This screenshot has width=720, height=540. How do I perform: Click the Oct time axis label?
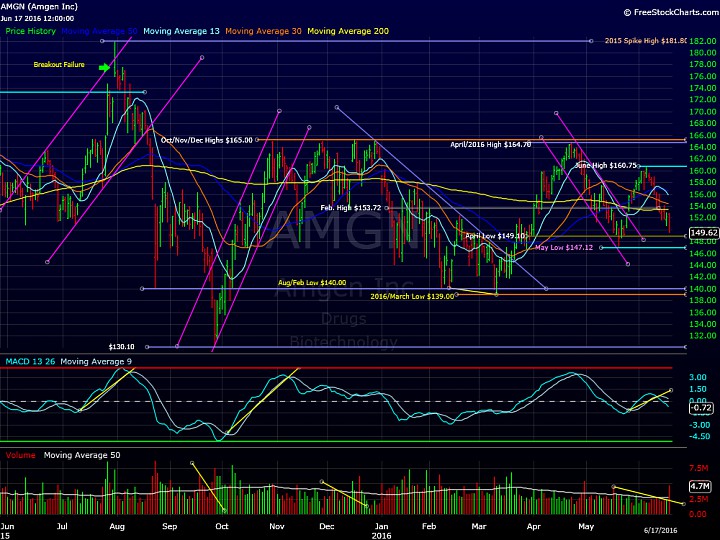pyautogui.click(x=222, y=526)
